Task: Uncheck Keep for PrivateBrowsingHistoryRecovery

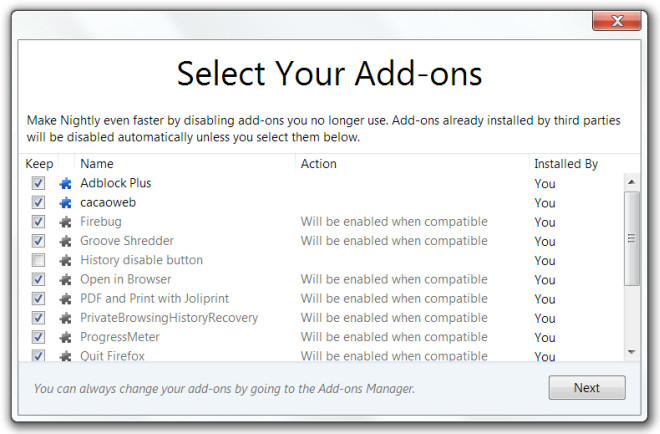Action: click(x=38, y=318)
